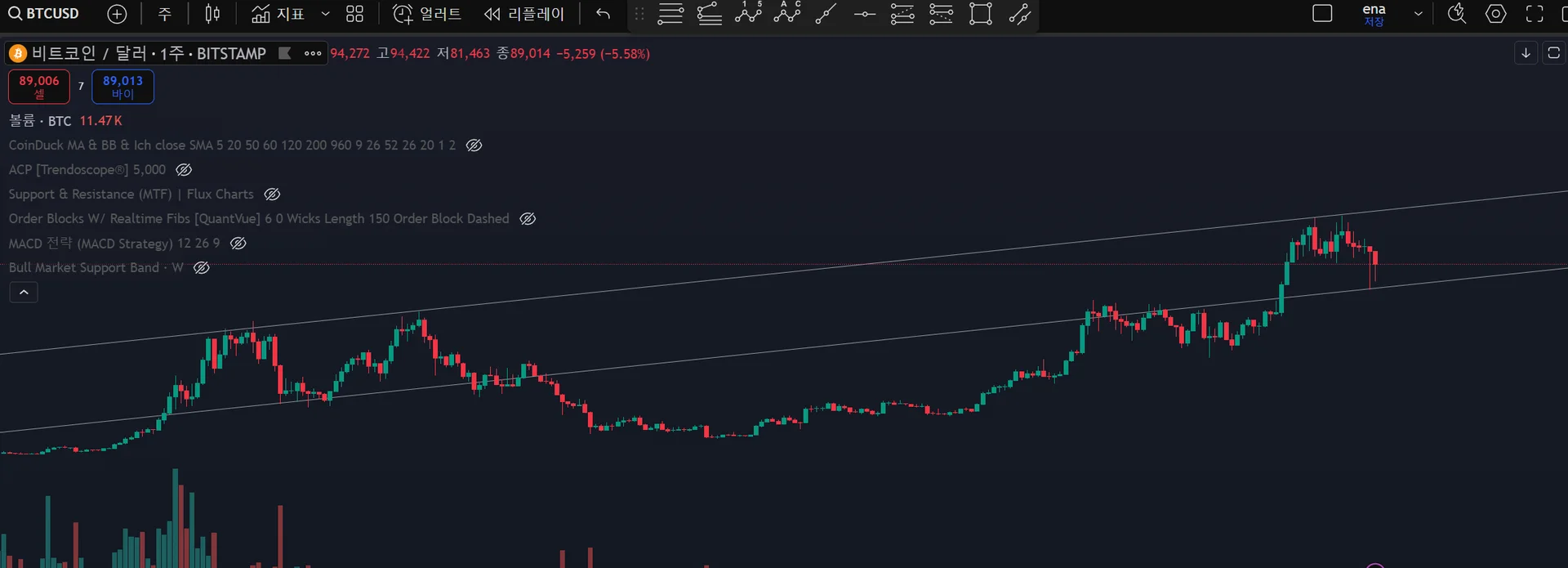Open the indicators (지표) dialog
1568x568 pixels.
(278, 14)
